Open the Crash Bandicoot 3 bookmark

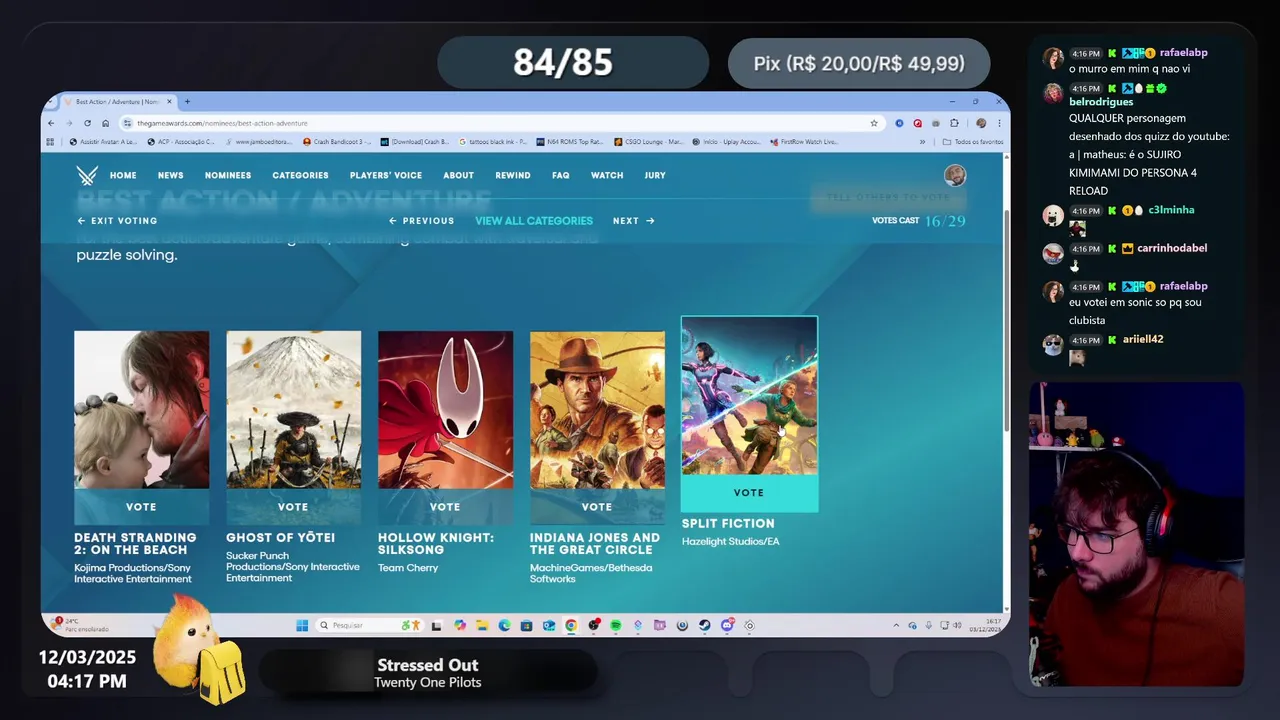click(x=337, y=142)
